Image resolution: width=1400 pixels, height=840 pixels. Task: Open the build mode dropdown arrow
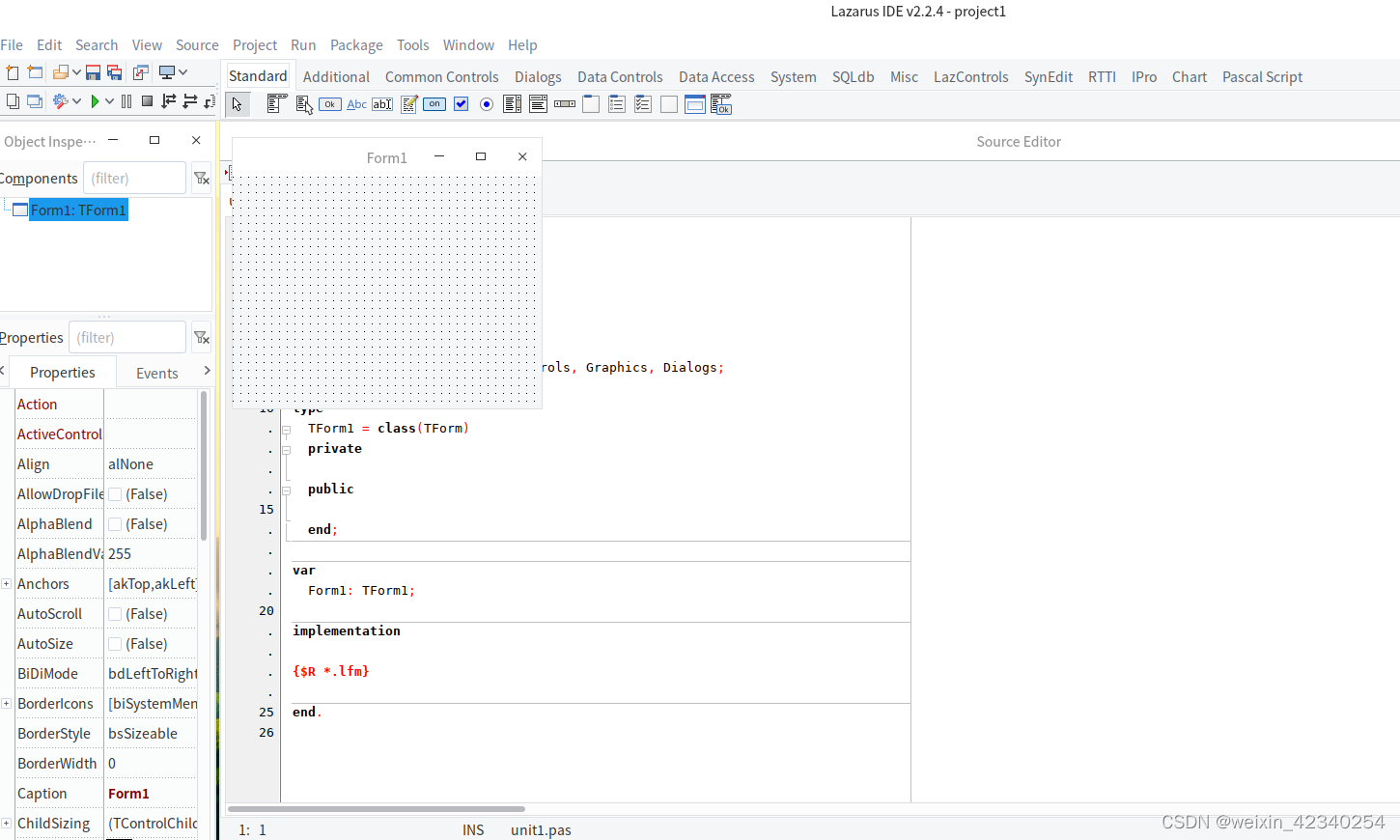pos(76,101)
